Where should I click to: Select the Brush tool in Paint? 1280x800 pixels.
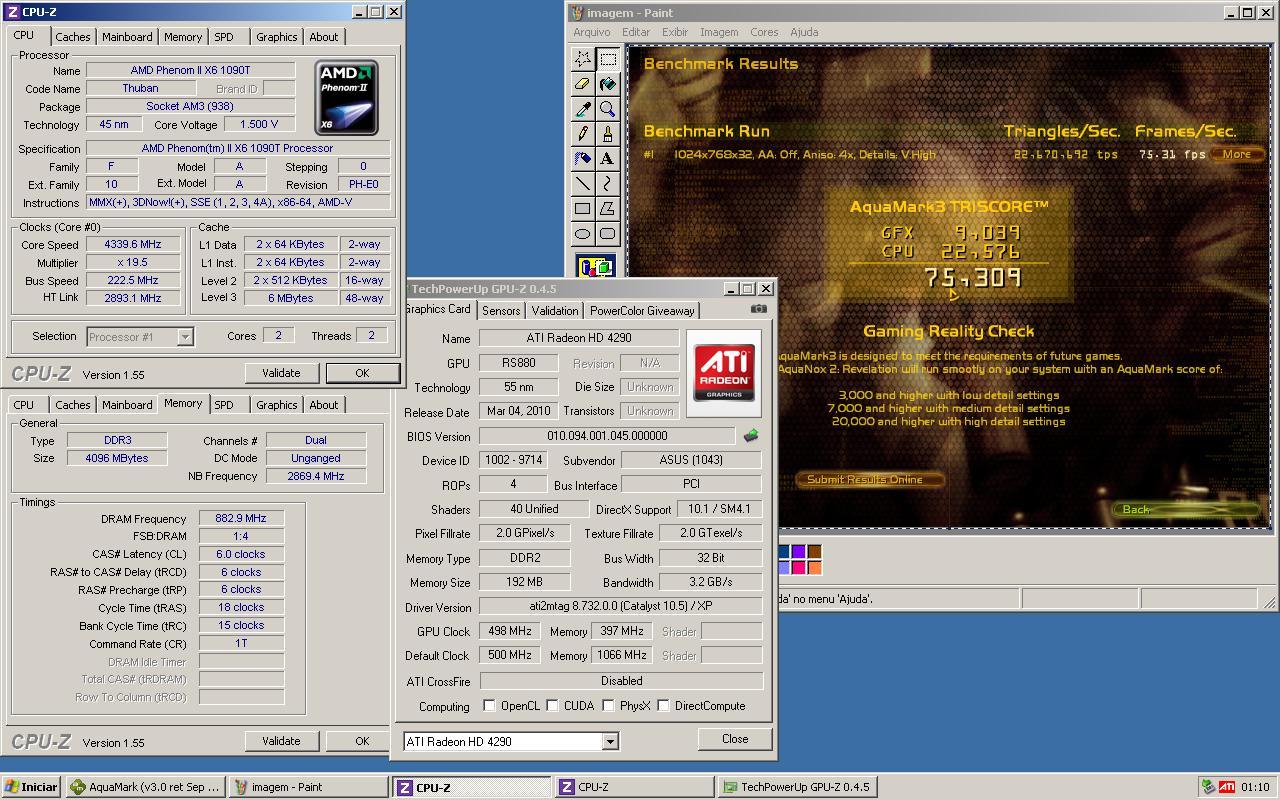point(608,134)
